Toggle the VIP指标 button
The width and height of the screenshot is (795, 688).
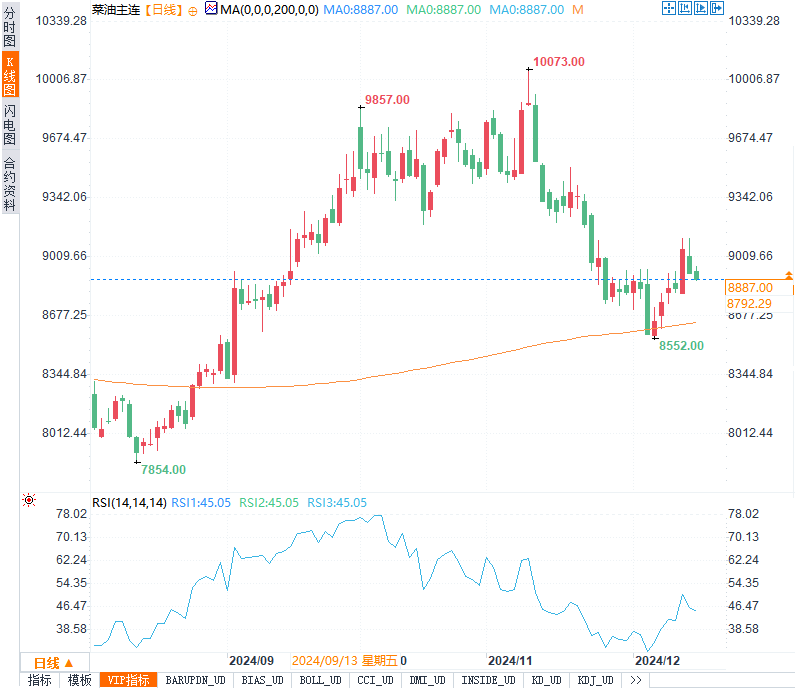pyautogui.click(x=129, y=680)
